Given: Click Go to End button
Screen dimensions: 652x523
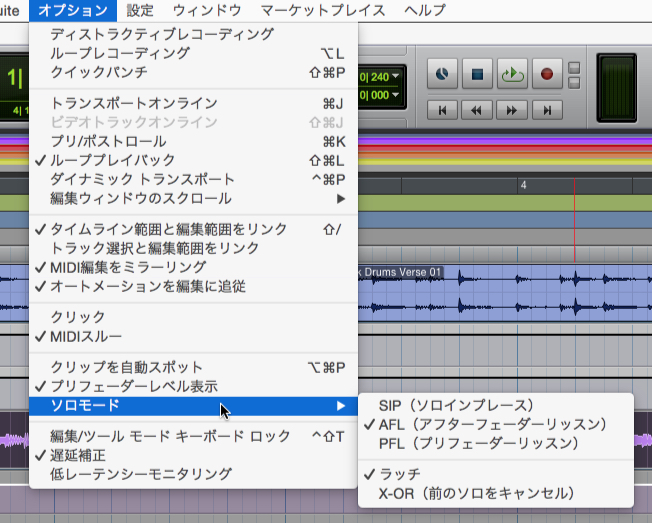Looking at the screenshot, I should point(547,110).
